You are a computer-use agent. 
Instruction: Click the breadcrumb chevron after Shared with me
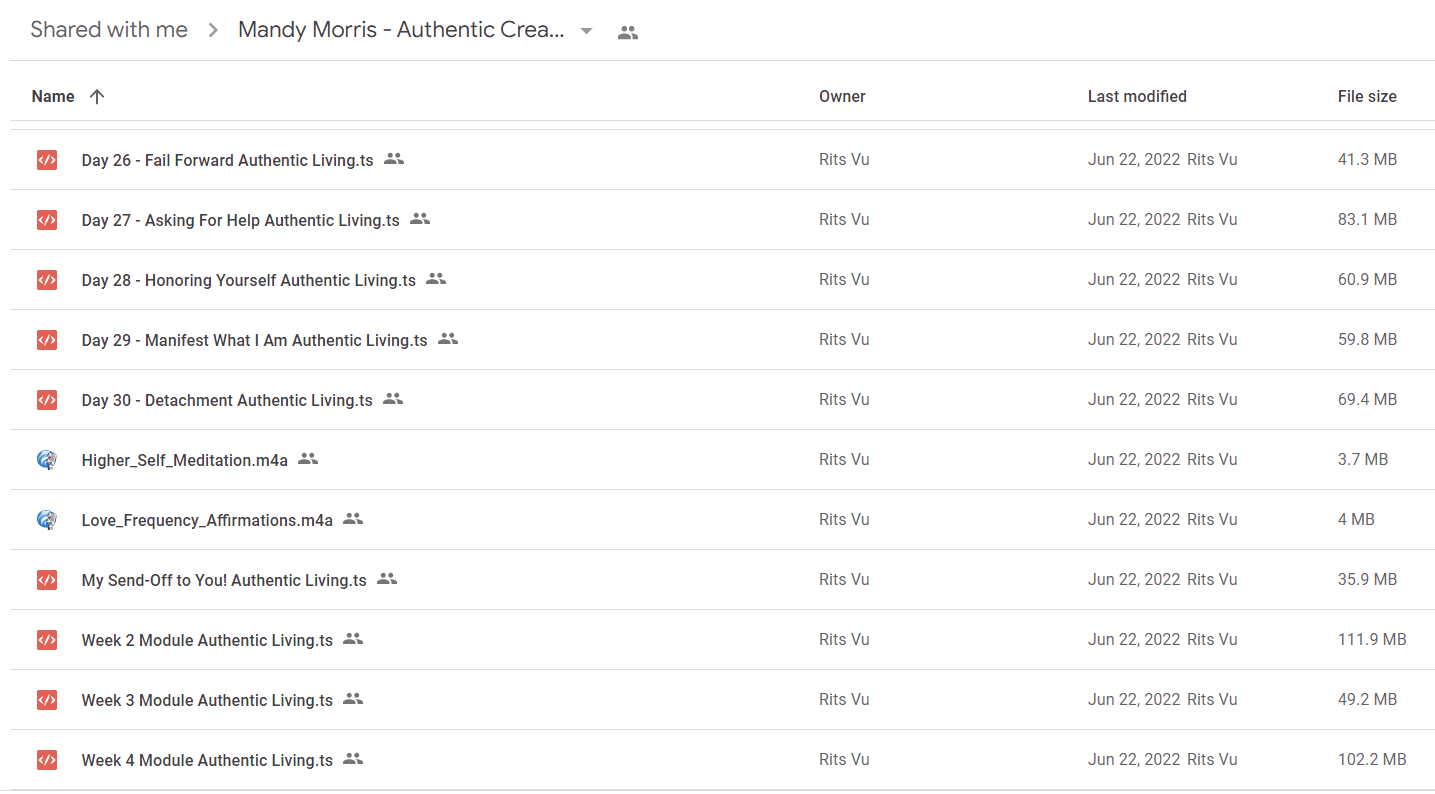(x=213, y=31)
